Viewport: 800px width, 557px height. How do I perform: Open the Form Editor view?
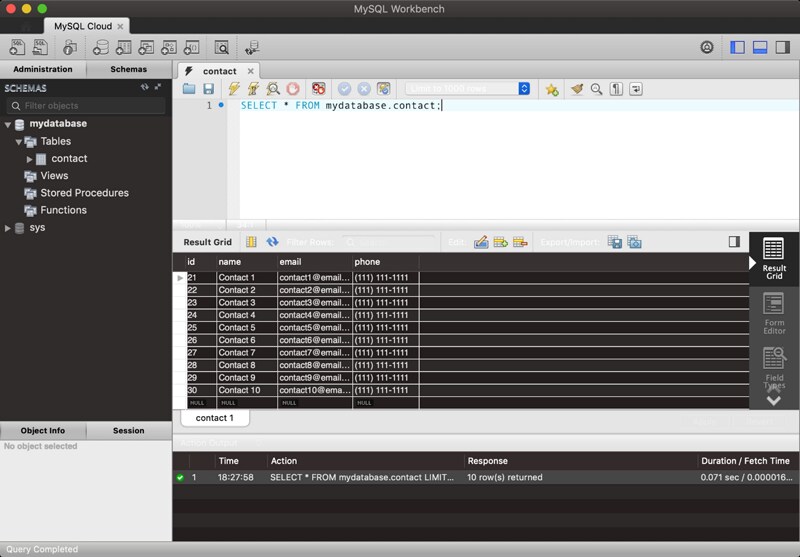coord(773,313)
